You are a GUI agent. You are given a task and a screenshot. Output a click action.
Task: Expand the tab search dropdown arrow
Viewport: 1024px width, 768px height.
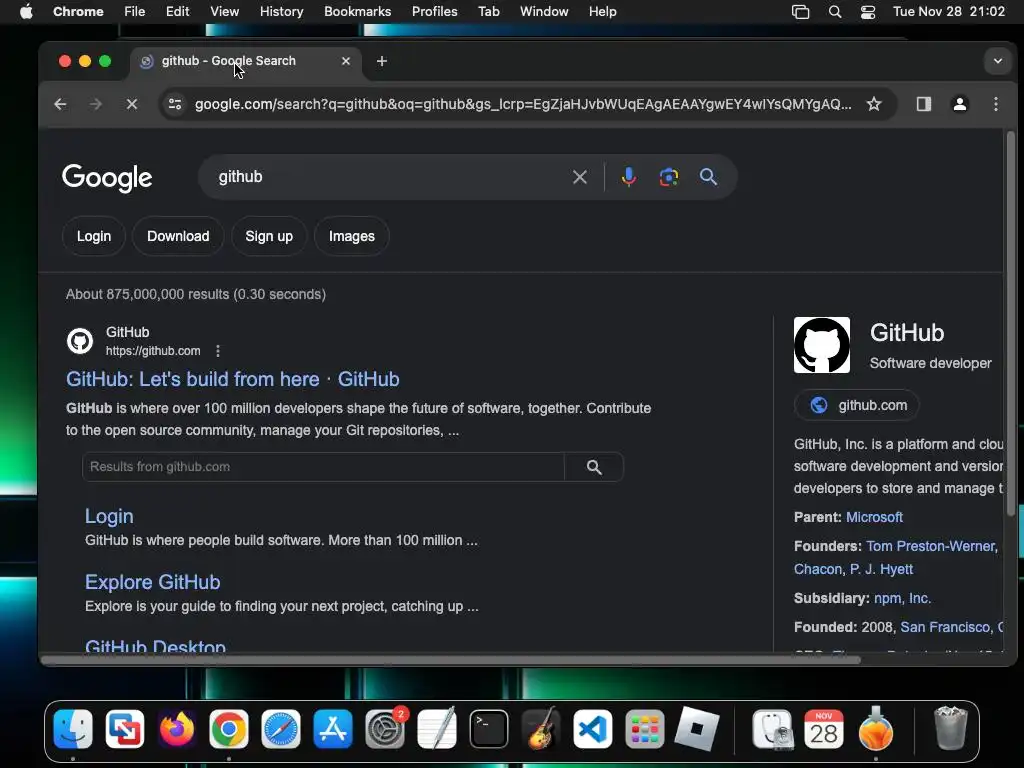click(998, 61)
